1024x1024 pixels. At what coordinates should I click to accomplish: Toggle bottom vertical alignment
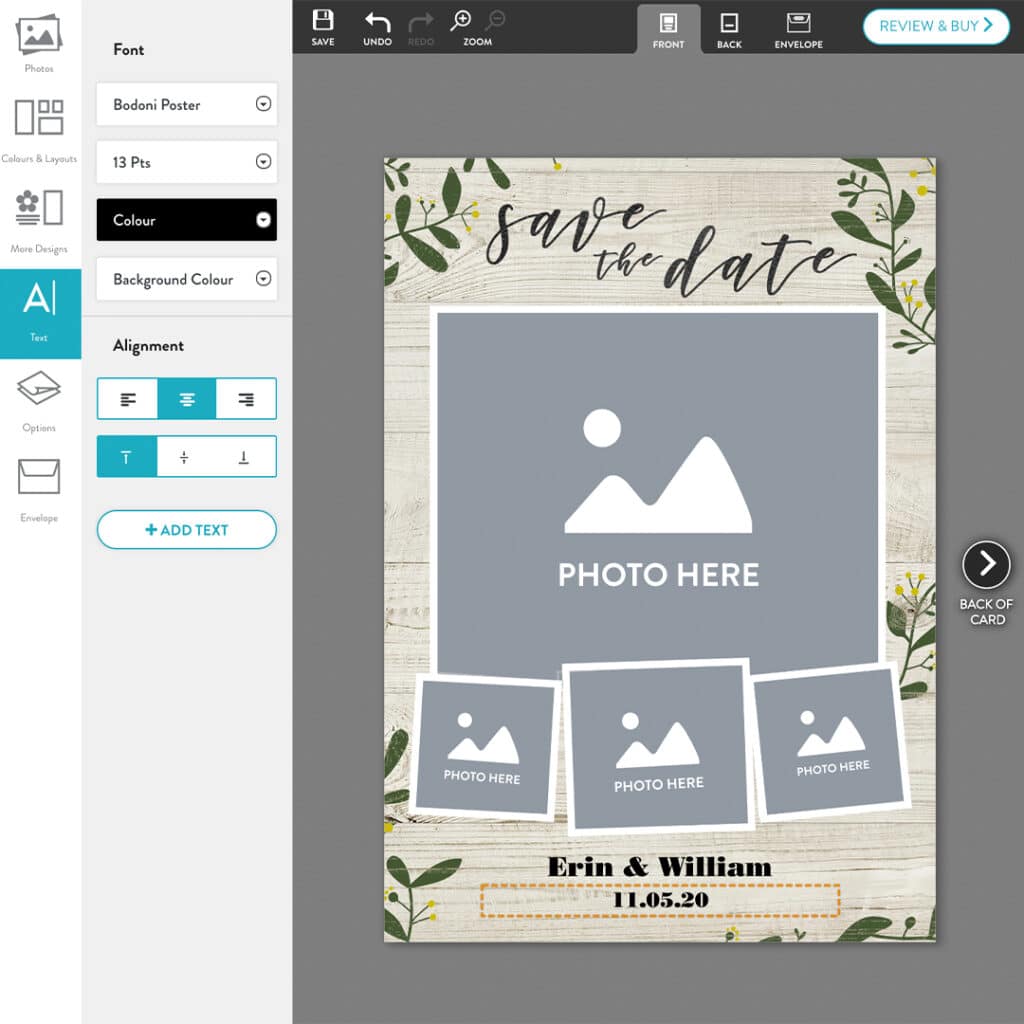click(x=246, y=456)
